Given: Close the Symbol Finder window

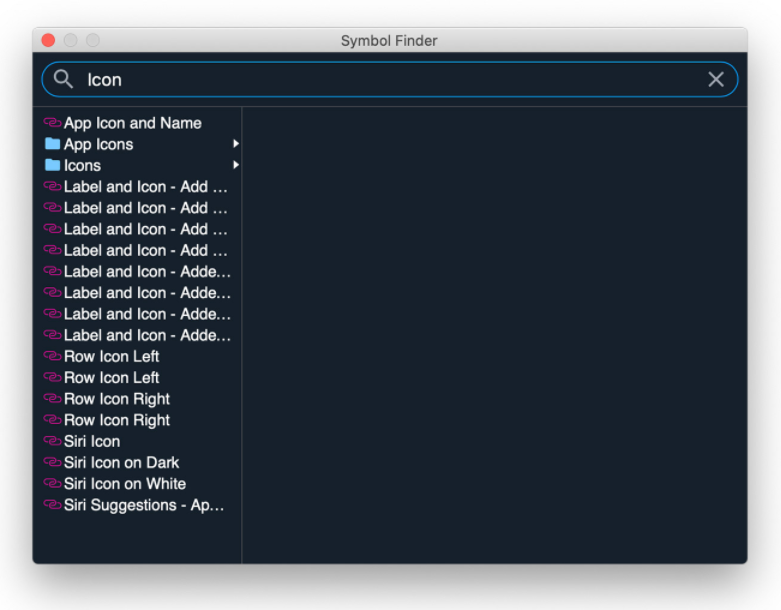Looking at the screenshot, I should (x=48, y=40).
